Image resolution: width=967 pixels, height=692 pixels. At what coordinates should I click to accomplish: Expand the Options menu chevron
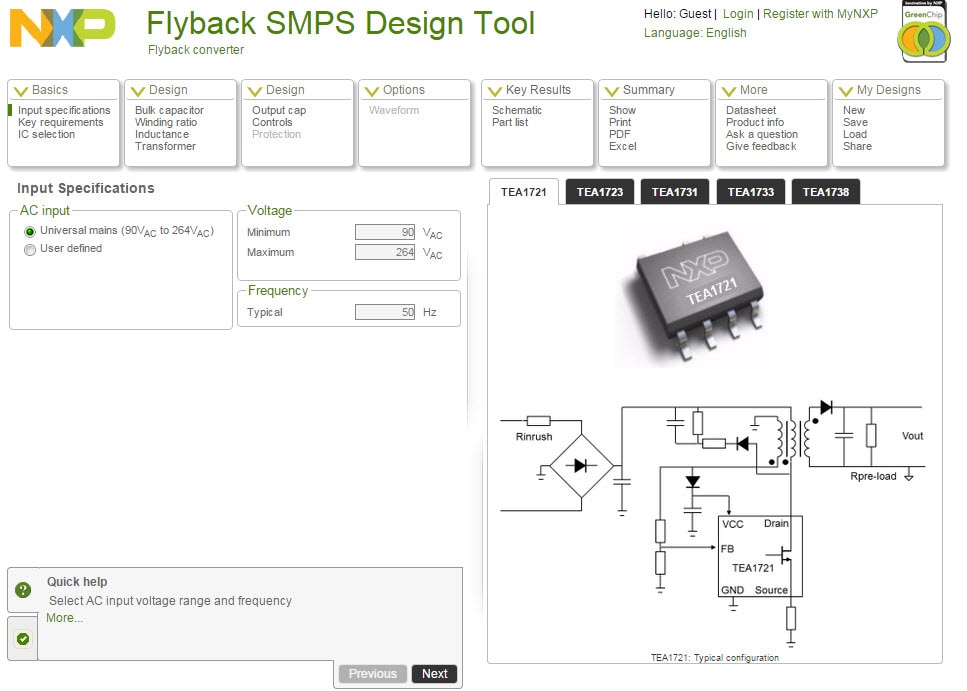pyautogui.click(x=371, y=91)
